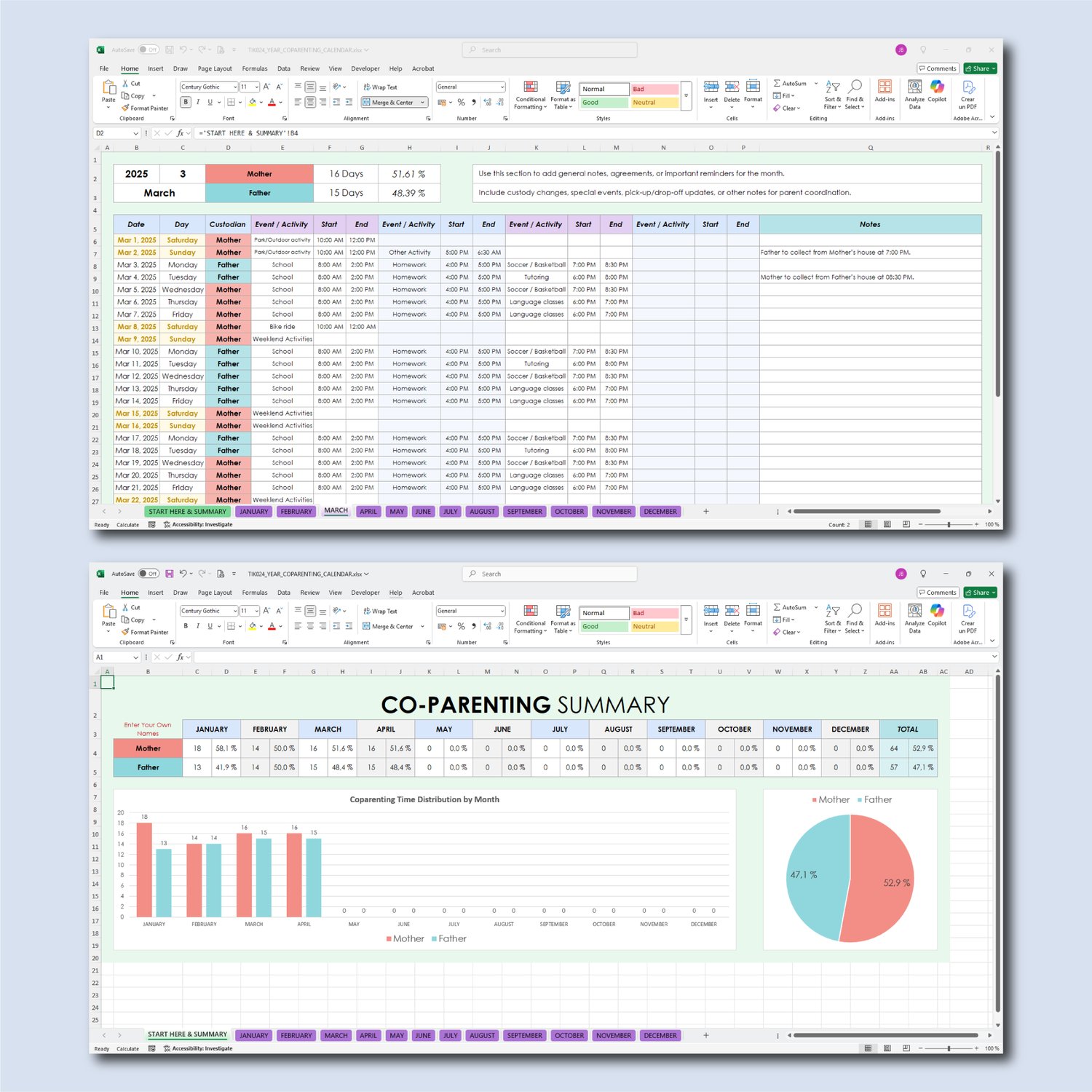Image resolution: width=1092 pixels, height=1092 pixels.
Task: Click Cut in the top Excel window
Action: [131, 84]
